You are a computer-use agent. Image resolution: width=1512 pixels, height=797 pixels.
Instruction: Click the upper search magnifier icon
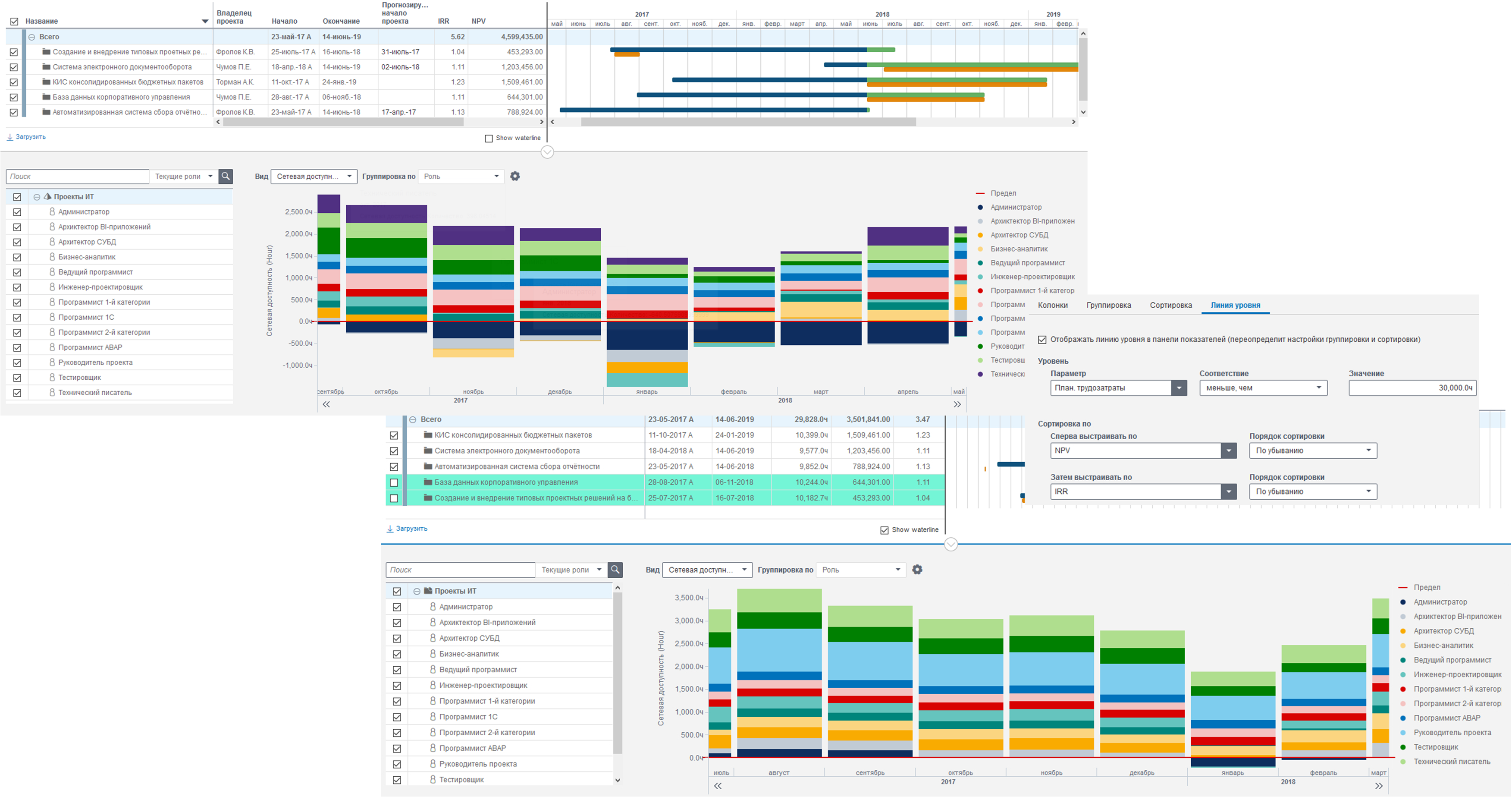(226, 176)
